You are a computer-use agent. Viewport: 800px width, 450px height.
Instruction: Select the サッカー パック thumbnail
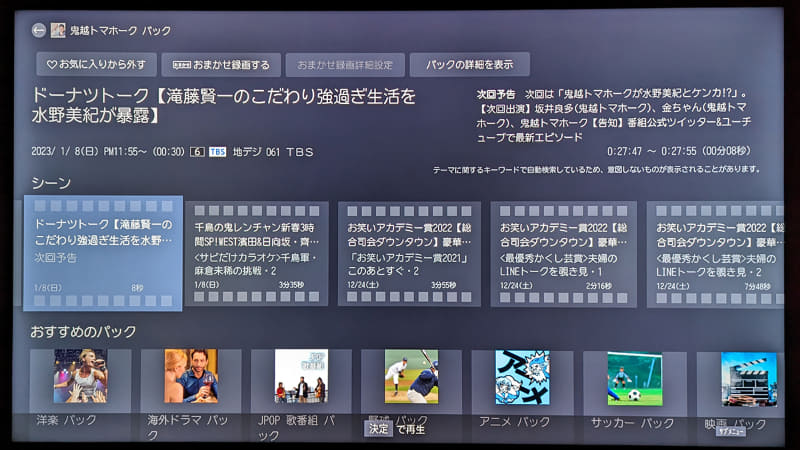(x=635, y=379)
